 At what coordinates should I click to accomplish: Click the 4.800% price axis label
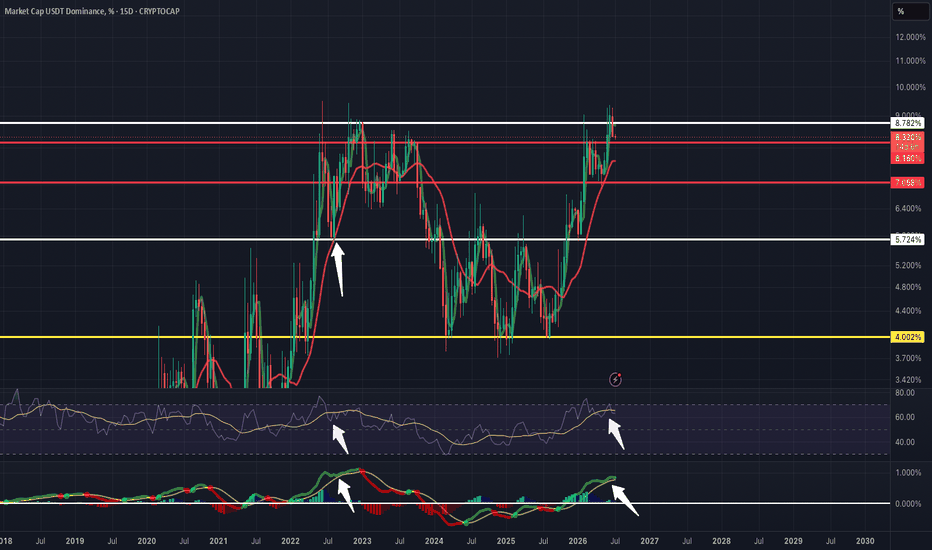click(x=908, y=287)
